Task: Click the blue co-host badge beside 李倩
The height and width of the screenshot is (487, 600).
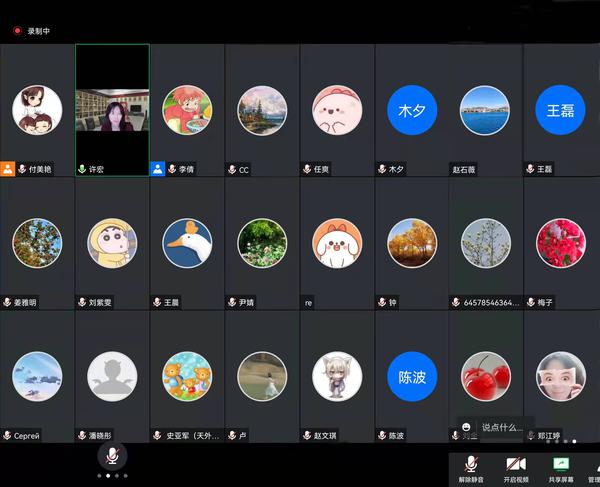Action: pos(157,169)
